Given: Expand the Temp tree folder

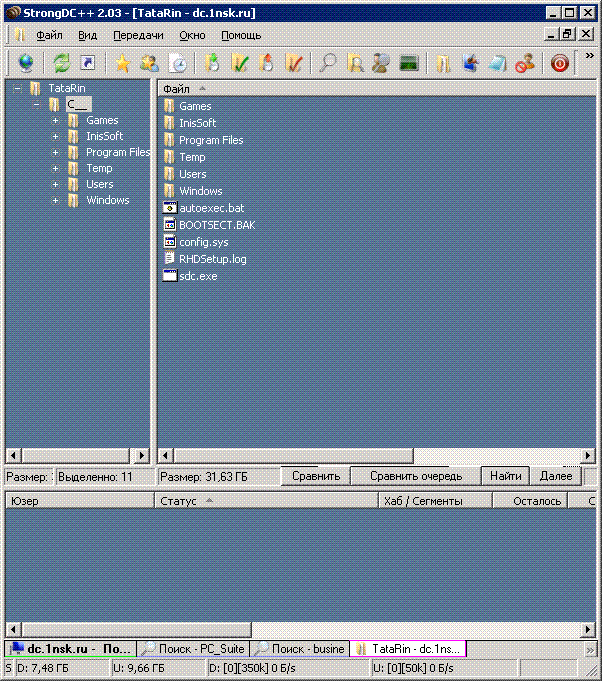Looking at the screenshot, I should coord(55,169).
